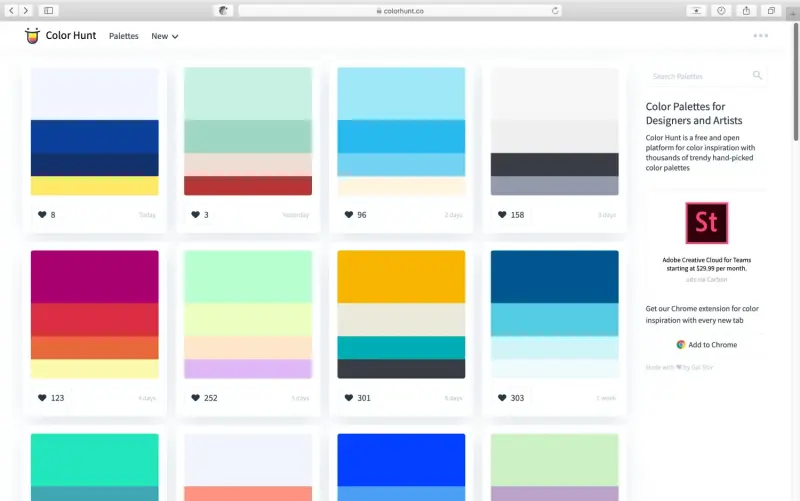This screenshot has height=501, width=800.
Task: Select red stripe in 3-likes palette
Action: click(x=248, y=186)
